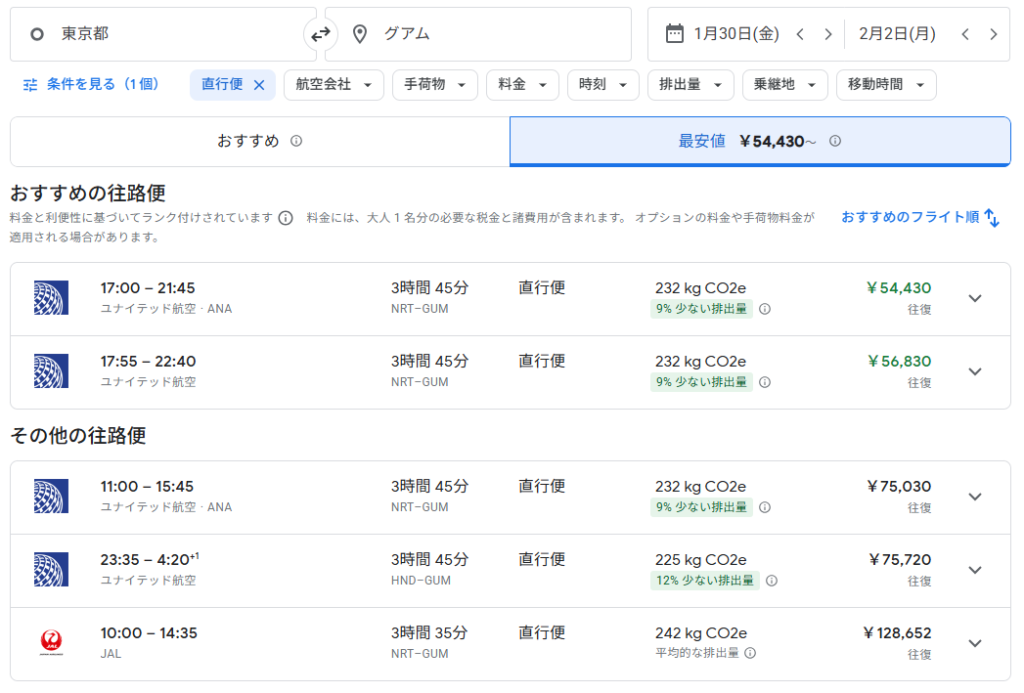Open the 航空会社 filter dropdown

click(334, 85)
